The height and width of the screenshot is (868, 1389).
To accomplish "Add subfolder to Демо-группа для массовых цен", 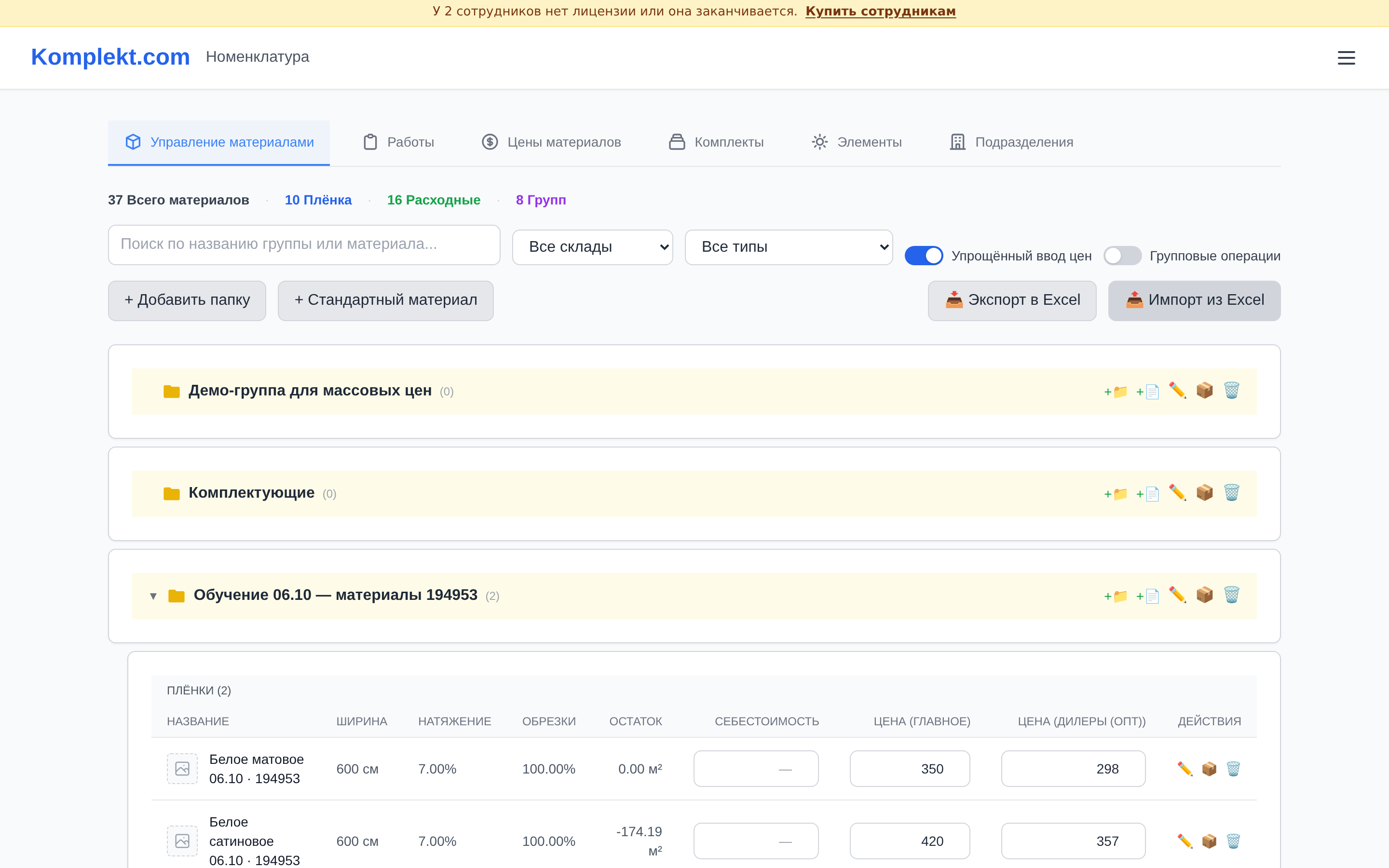I will pos(1116,392).
